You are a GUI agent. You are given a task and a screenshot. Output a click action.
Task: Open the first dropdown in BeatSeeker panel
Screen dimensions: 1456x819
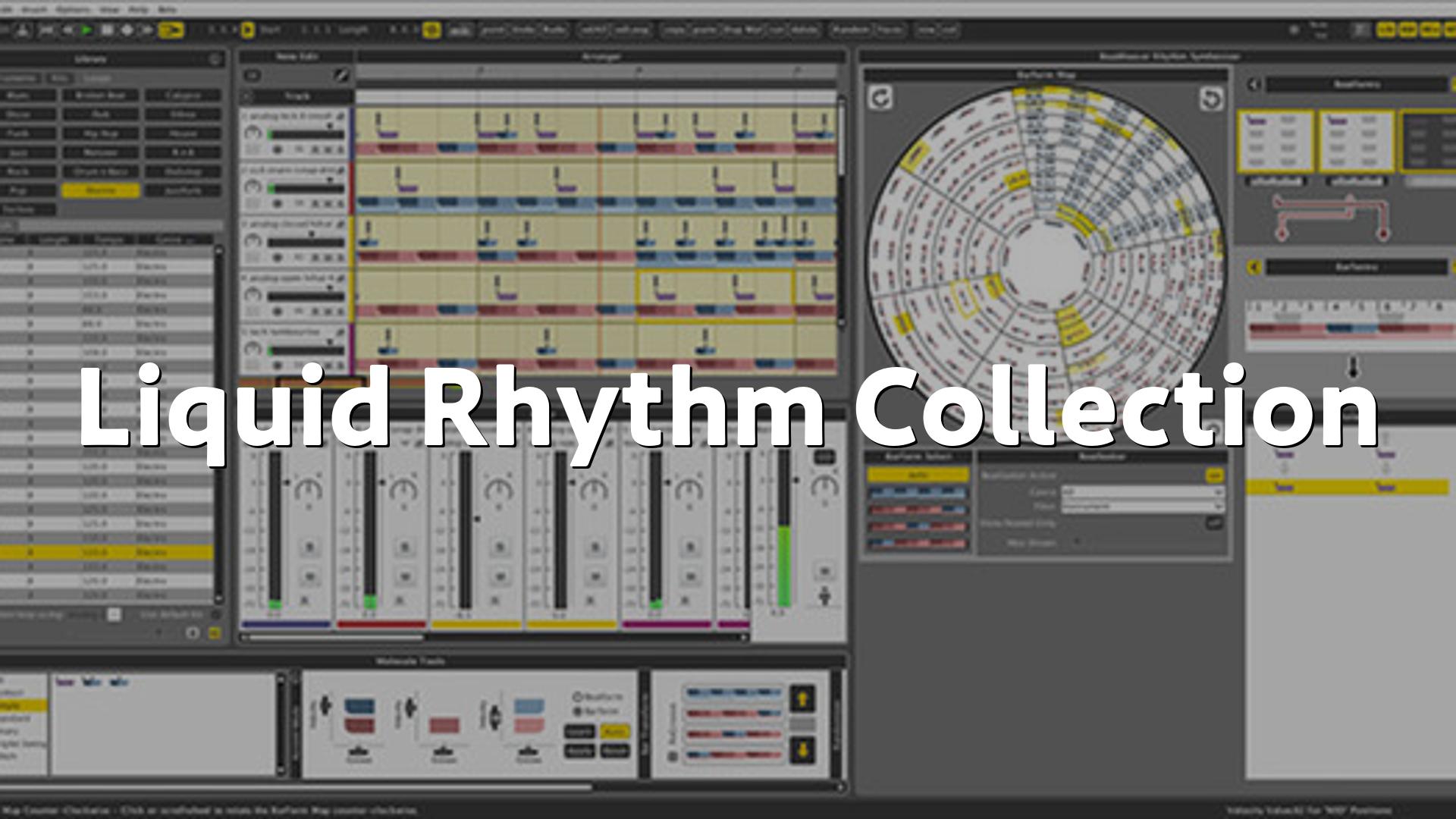1142,491
